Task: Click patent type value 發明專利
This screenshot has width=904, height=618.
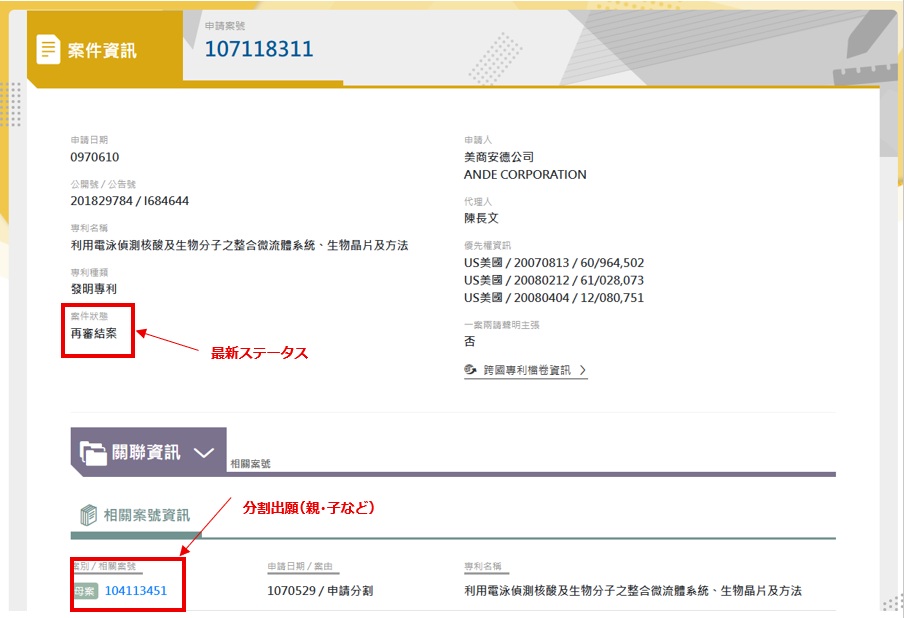Action: pos(94,289)
